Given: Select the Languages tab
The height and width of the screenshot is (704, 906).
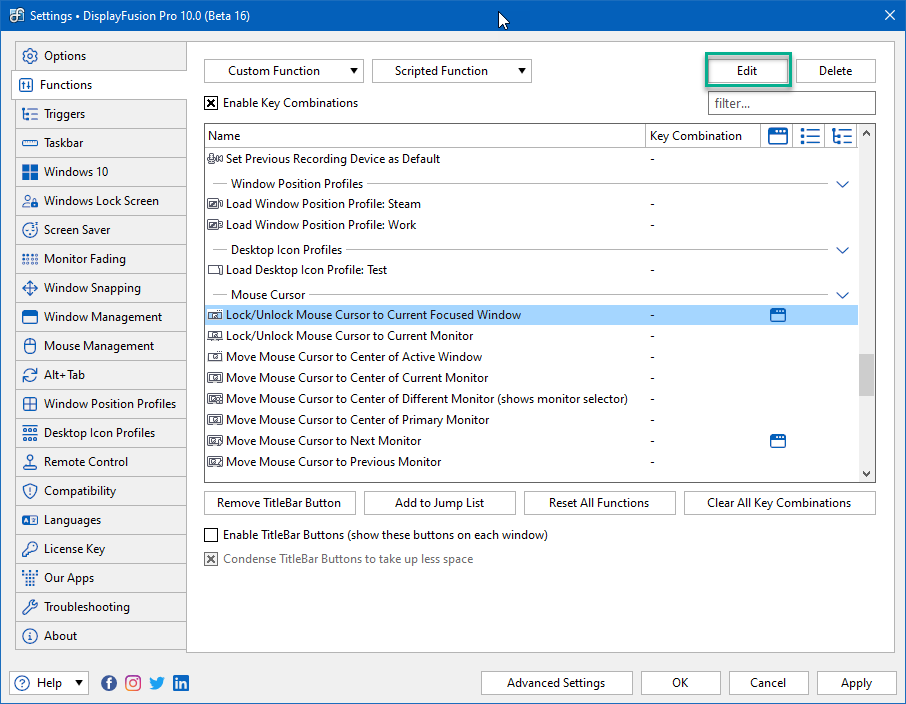Looking at the screenshot, I should point(101,520).
